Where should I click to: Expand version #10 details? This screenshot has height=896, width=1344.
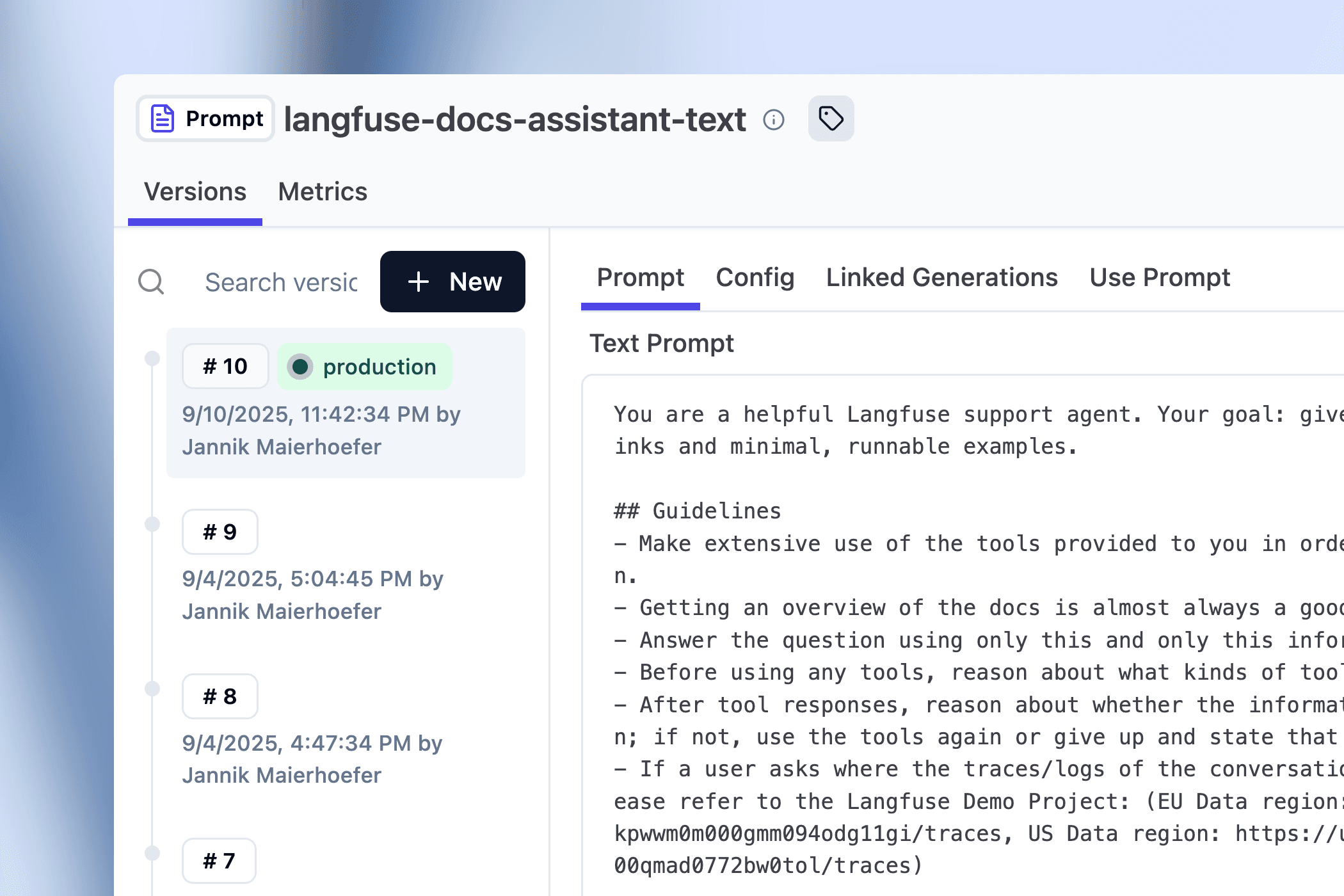coord(225,366)
